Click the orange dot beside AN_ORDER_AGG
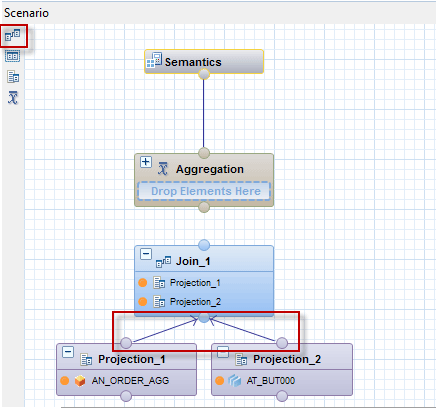Screen dimensions: 436x408 65,380
